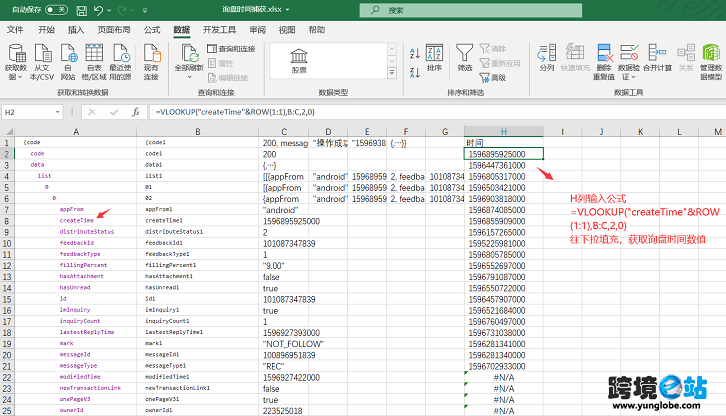Click the cancel X in formula bar

pyautogui.click(x=92, y=112)
